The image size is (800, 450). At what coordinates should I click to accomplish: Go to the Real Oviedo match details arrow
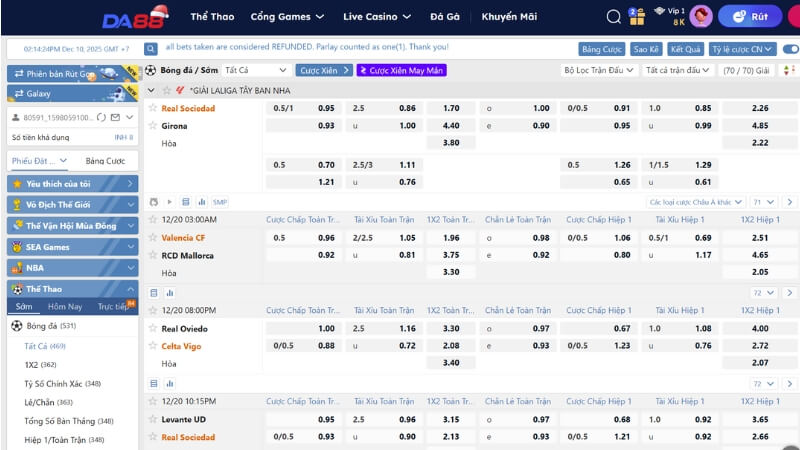tap(789, 384)
